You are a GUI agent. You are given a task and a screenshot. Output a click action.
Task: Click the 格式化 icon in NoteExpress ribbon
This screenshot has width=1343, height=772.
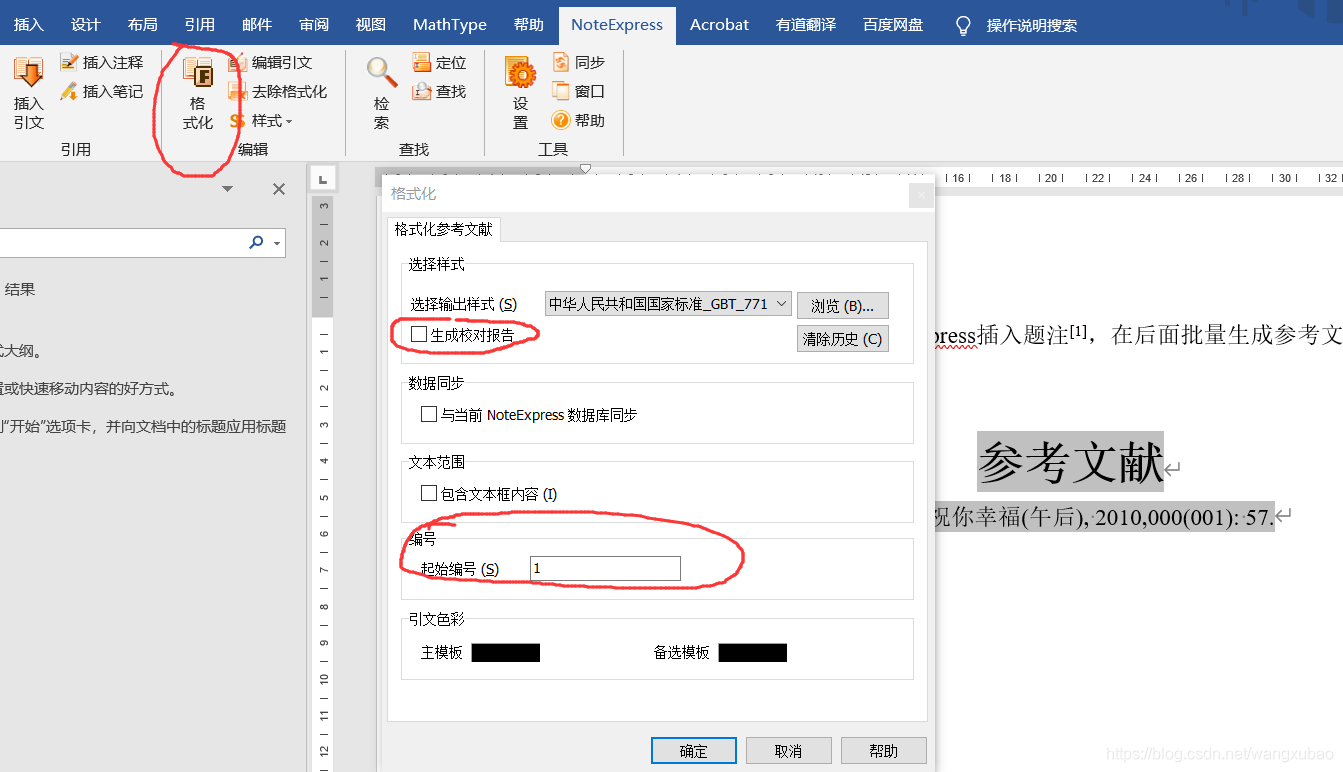[x=198, y=75]
